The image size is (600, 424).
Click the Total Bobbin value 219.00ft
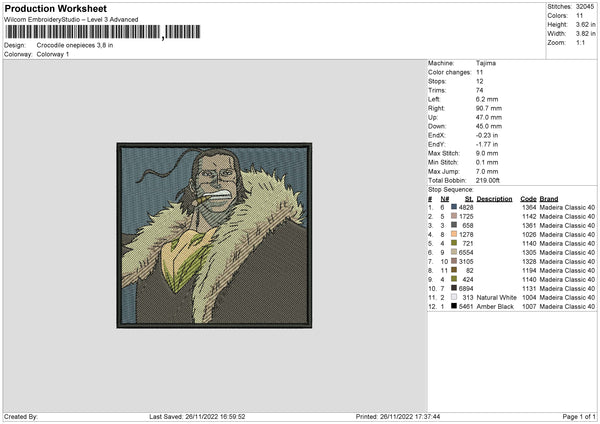coord(488,180)
